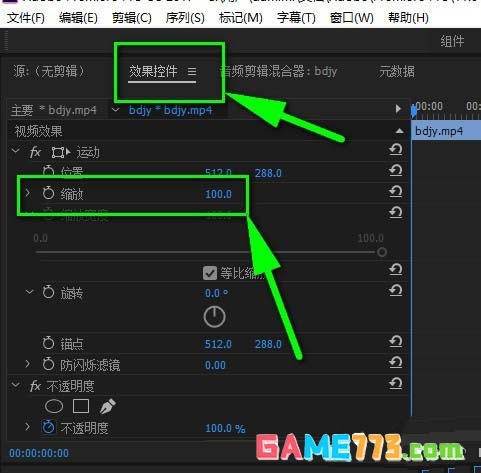The height and width of the screenshot is (473, 481).
Task: Open the 序列(S) menu
Action: (x=185, y=18)
